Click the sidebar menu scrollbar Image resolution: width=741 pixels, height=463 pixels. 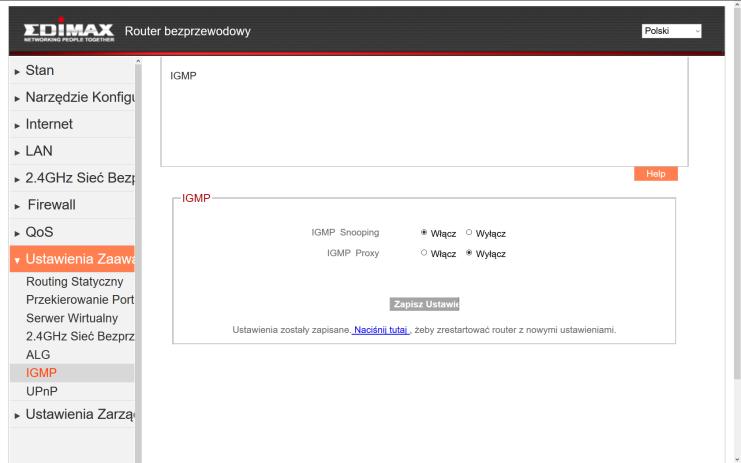coord(138,260)
